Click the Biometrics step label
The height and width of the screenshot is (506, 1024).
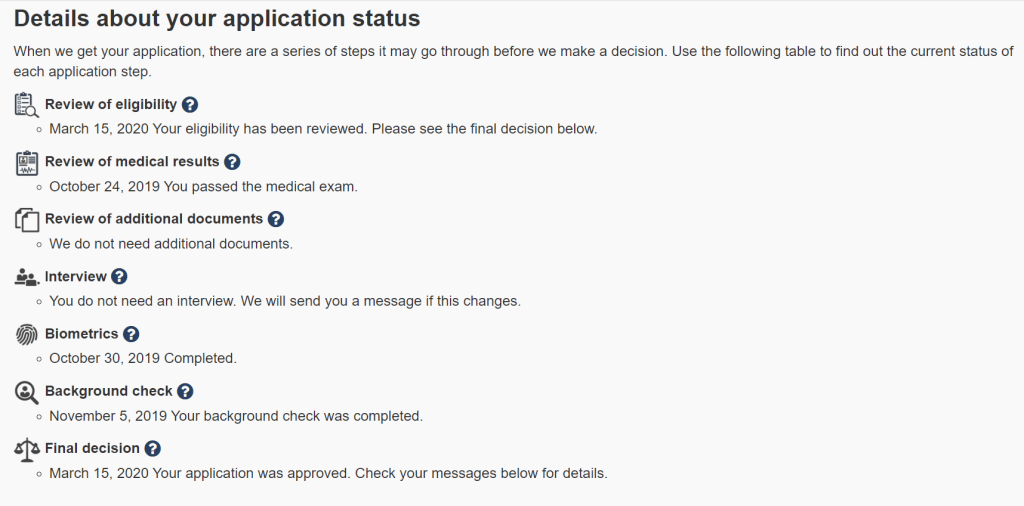(x=82, y=334)
